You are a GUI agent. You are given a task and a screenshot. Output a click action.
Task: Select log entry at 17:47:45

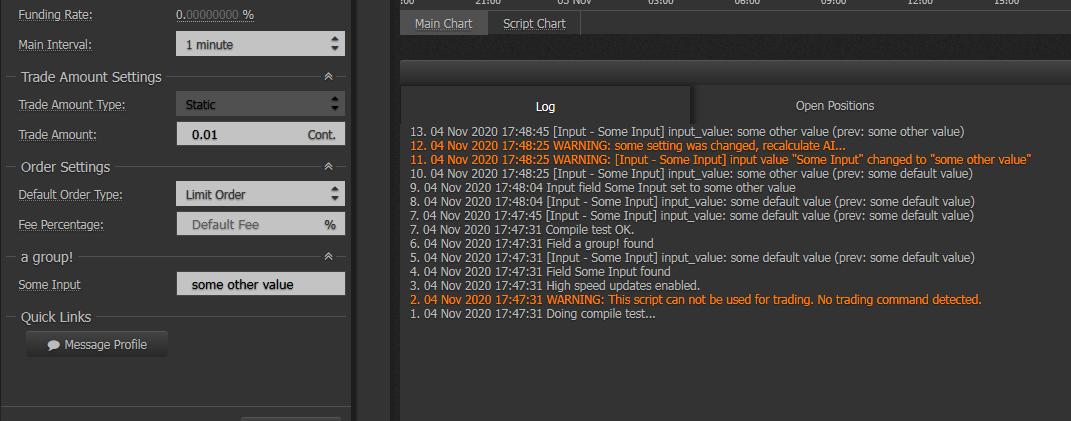(x=692, y=215)
